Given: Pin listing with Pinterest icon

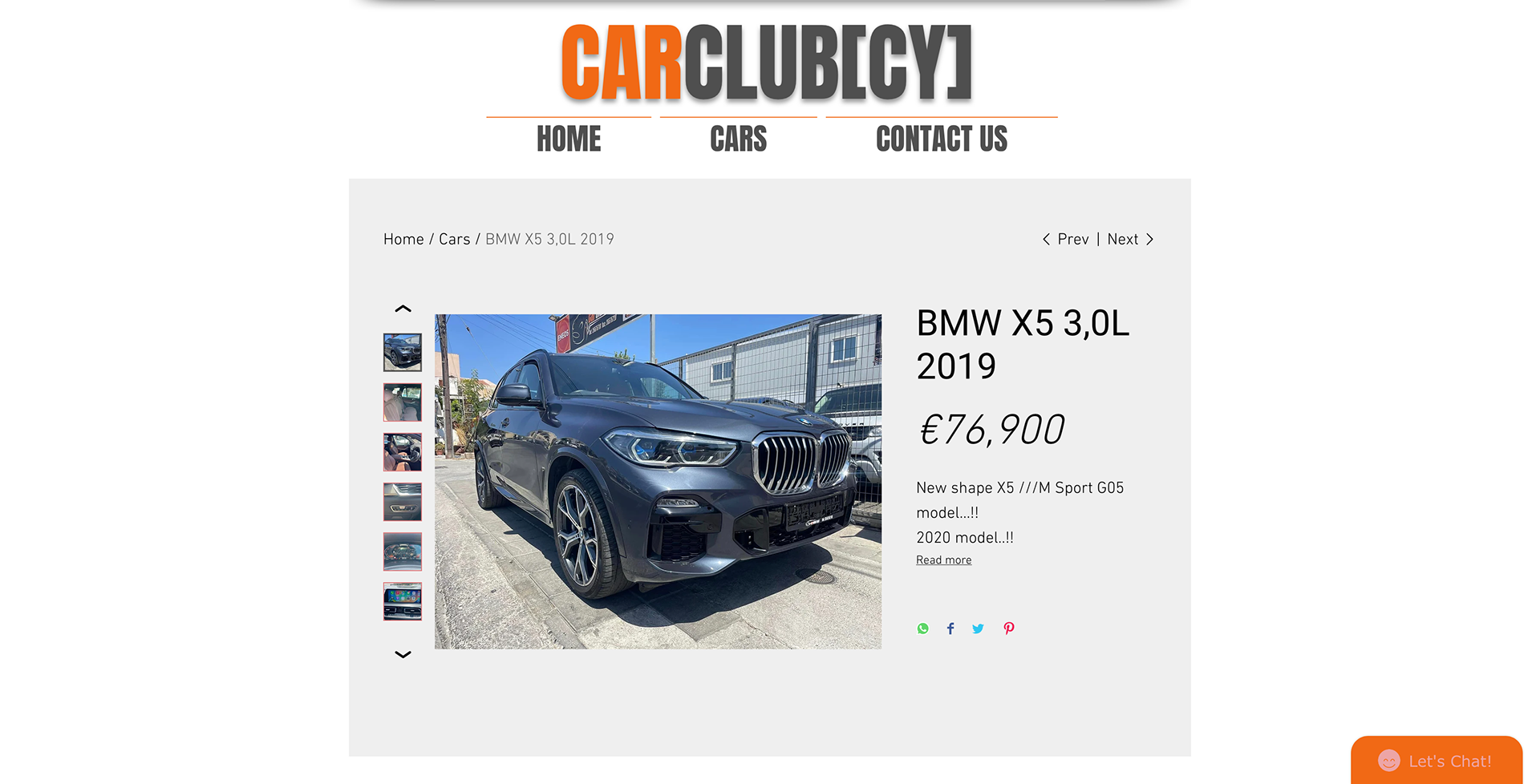Looking at the screenshot, I should click(x=1009, y=628).
